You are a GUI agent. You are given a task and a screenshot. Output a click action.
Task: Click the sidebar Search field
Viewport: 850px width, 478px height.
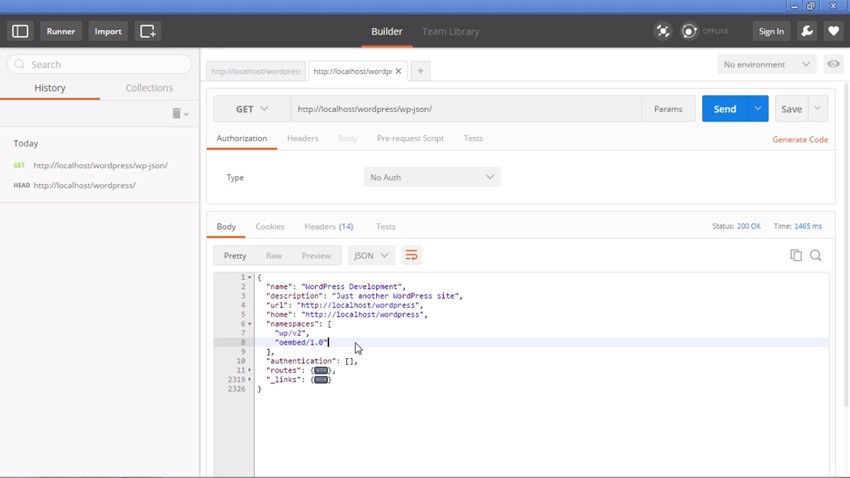point(100,64)
